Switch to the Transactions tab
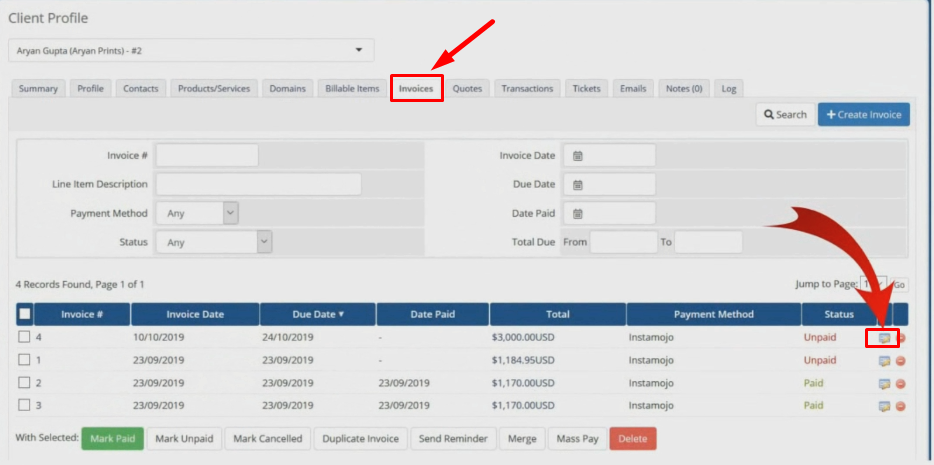934x465 pixels. [527, 89]
